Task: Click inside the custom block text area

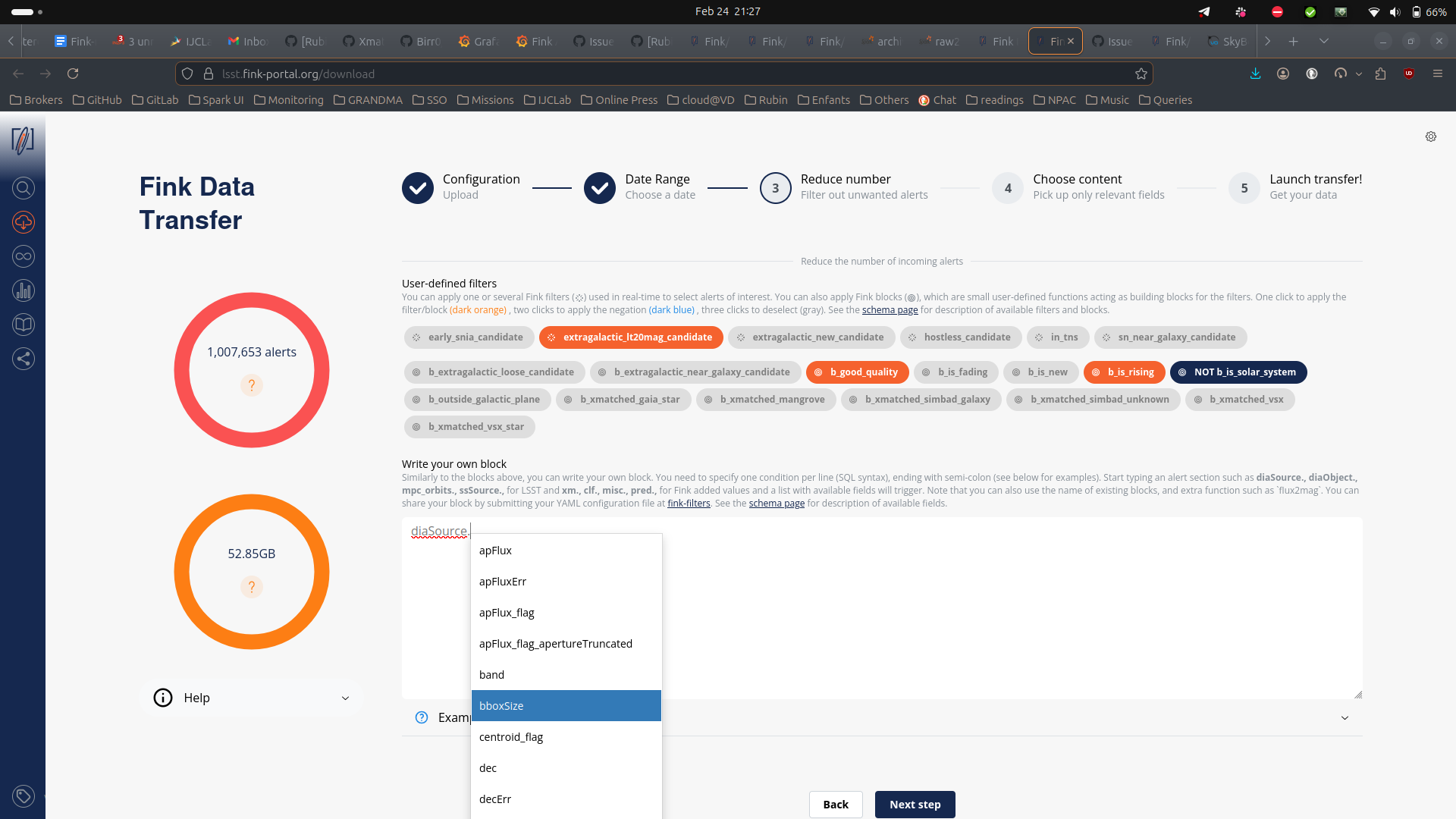Action: tap(986, 607)
